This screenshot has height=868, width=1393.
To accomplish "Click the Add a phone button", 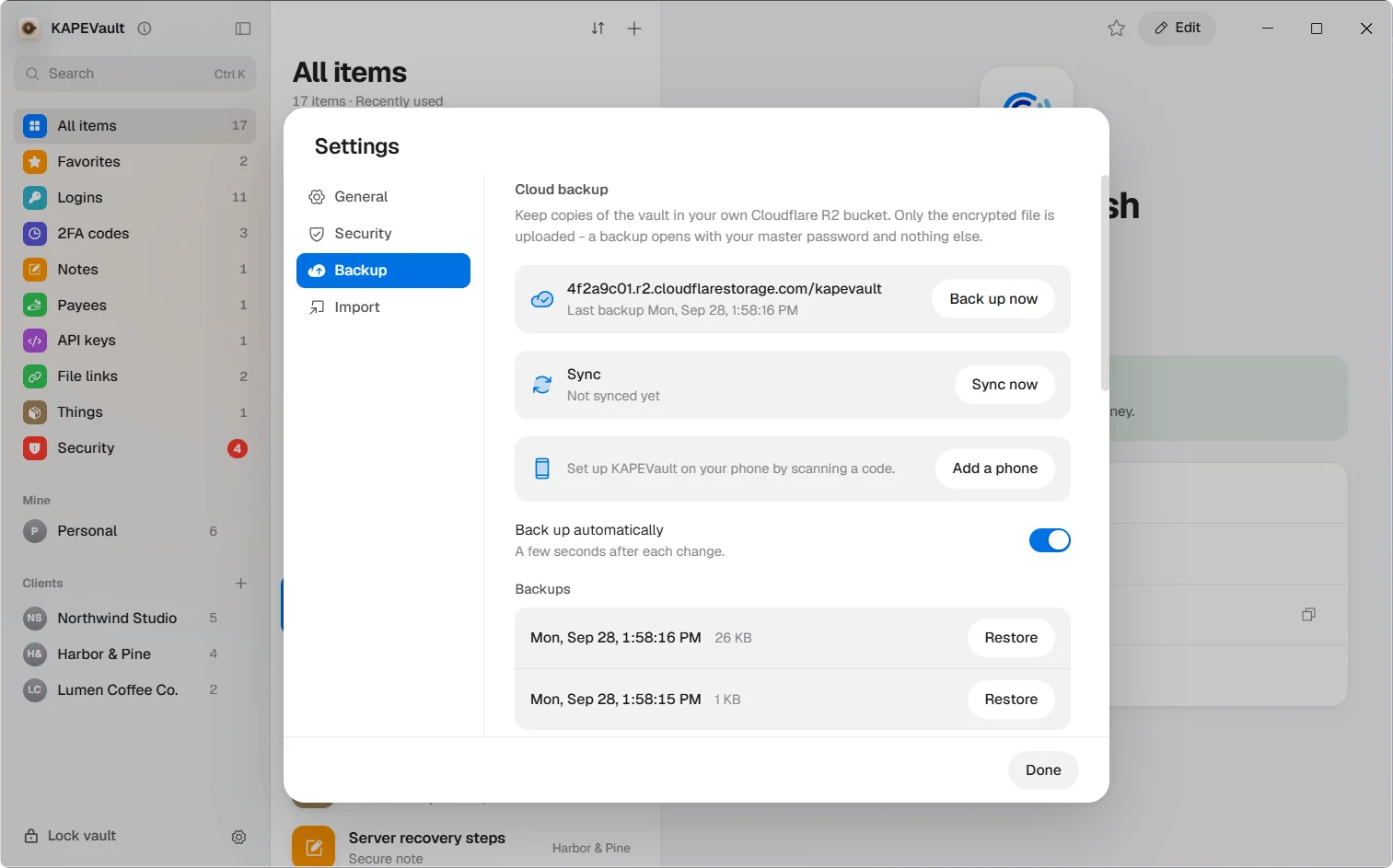I will (x=995, y=469).
